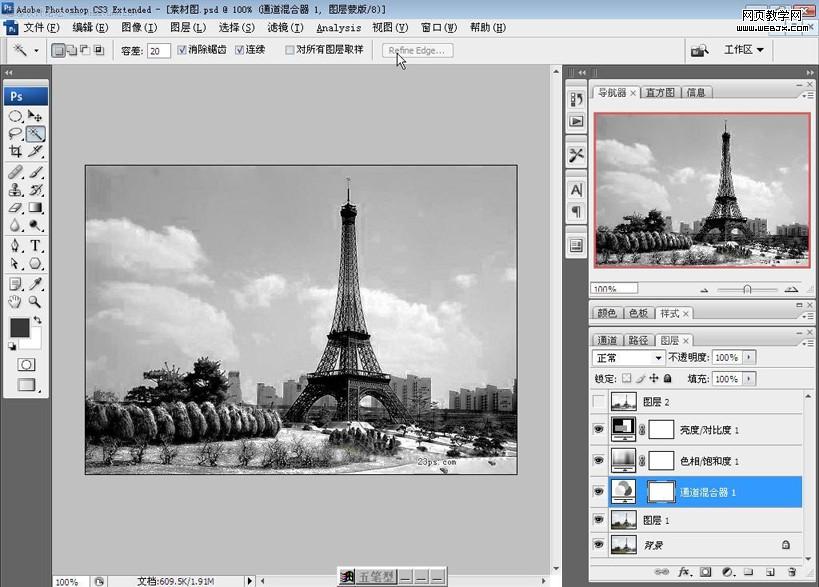Open the Character panel A icon

click(x=576, y=190)
